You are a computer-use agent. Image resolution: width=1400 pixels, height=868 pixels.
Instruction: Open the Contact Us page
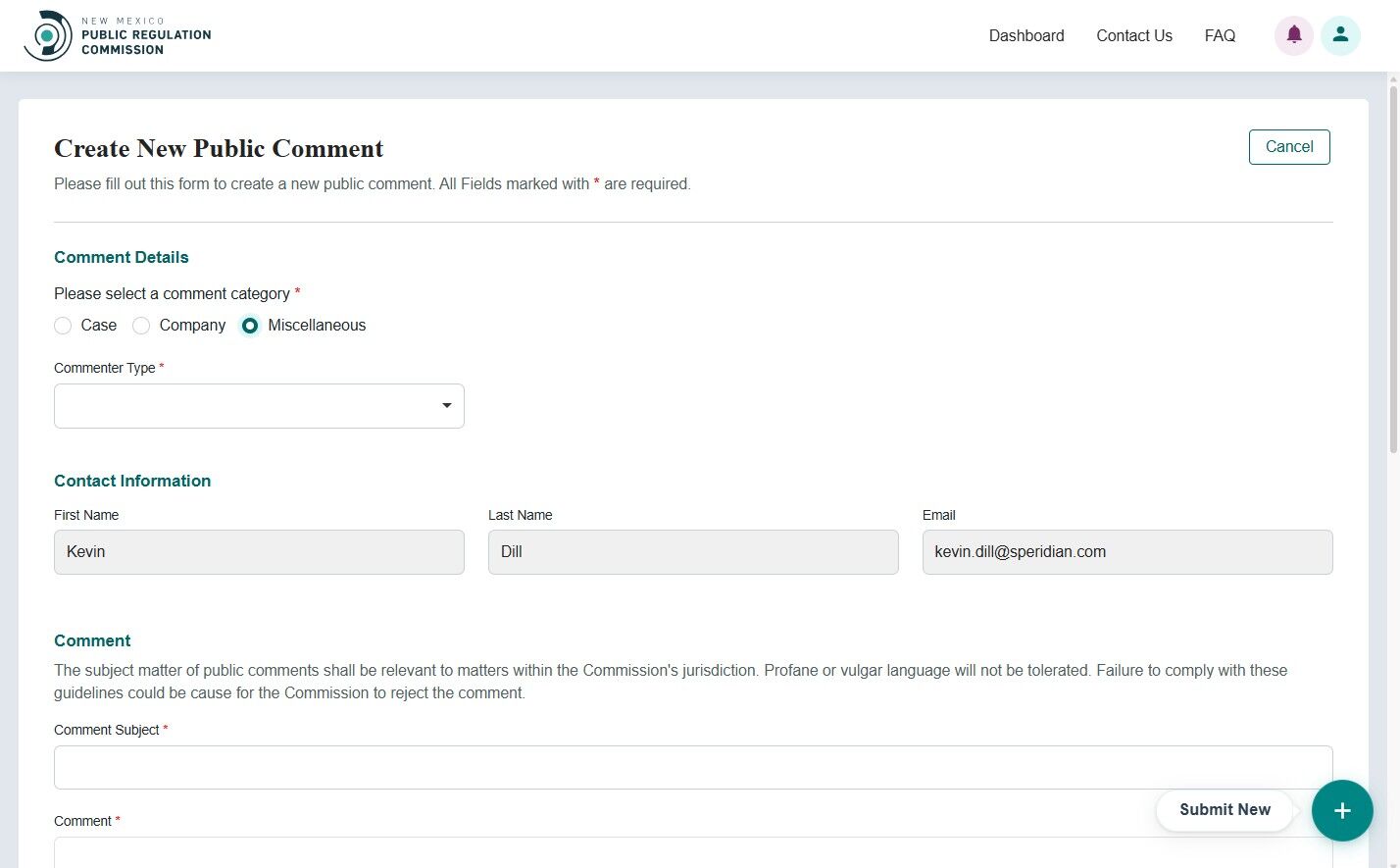pos(1133,35)
